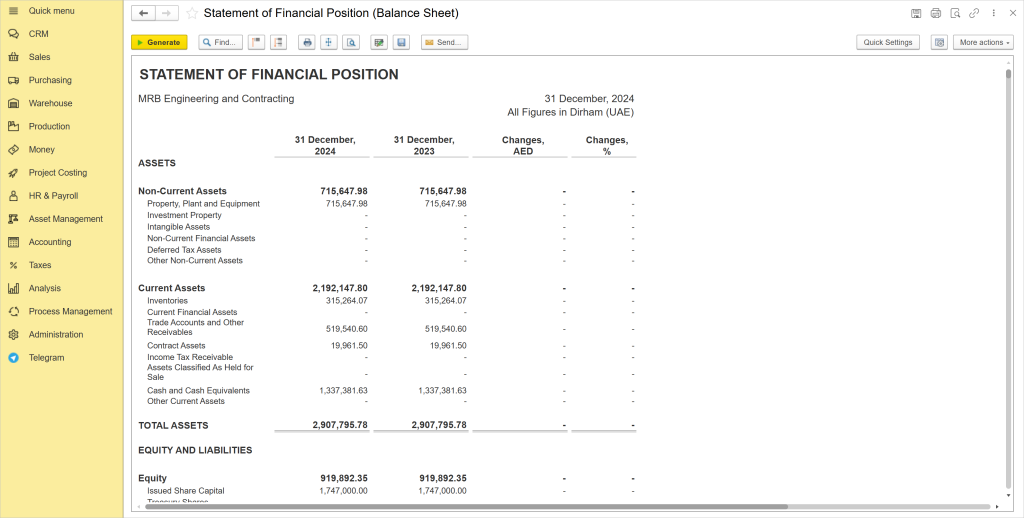Image resolution: width=1024 pixels, height=518 pixels.
Task: Click the Administration gear icon
Action: tap(13, 334)
